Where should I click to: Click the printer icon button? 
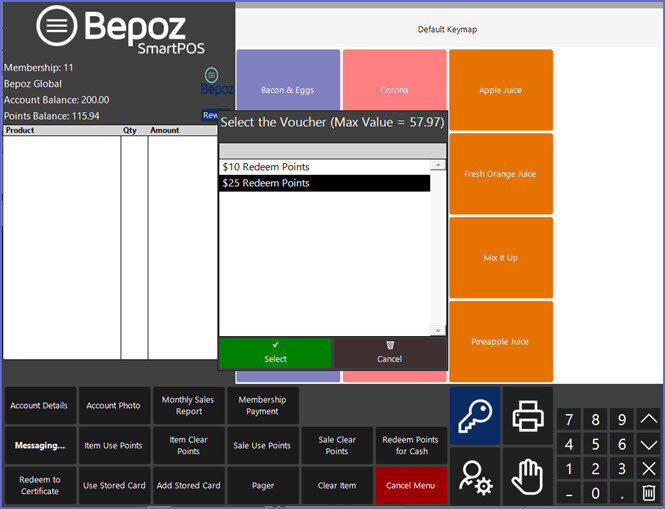coord(527,415)
